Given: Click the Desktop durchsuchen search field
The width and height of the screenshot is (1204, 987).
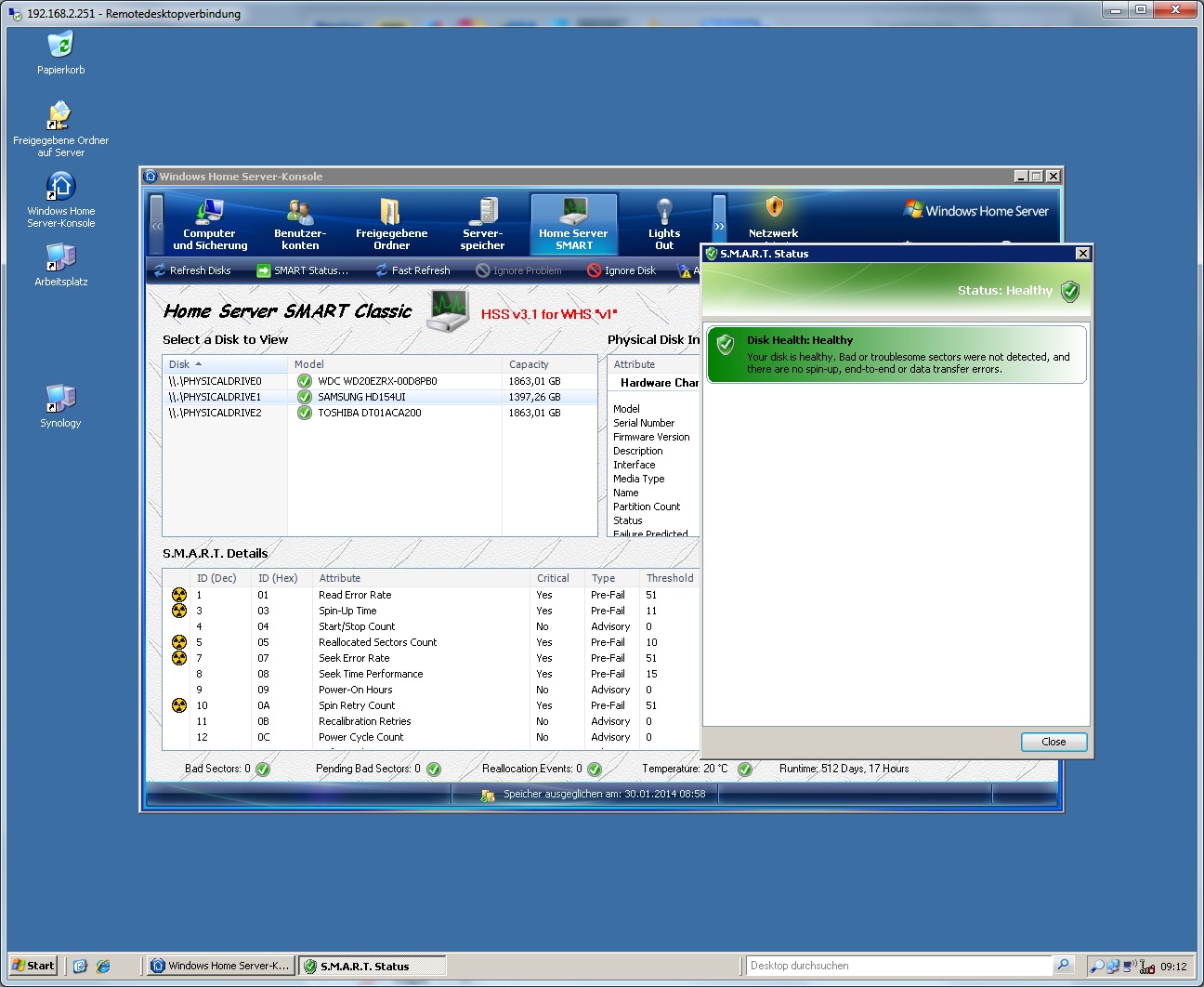Looking at the screenshot, I should (898, 966).
